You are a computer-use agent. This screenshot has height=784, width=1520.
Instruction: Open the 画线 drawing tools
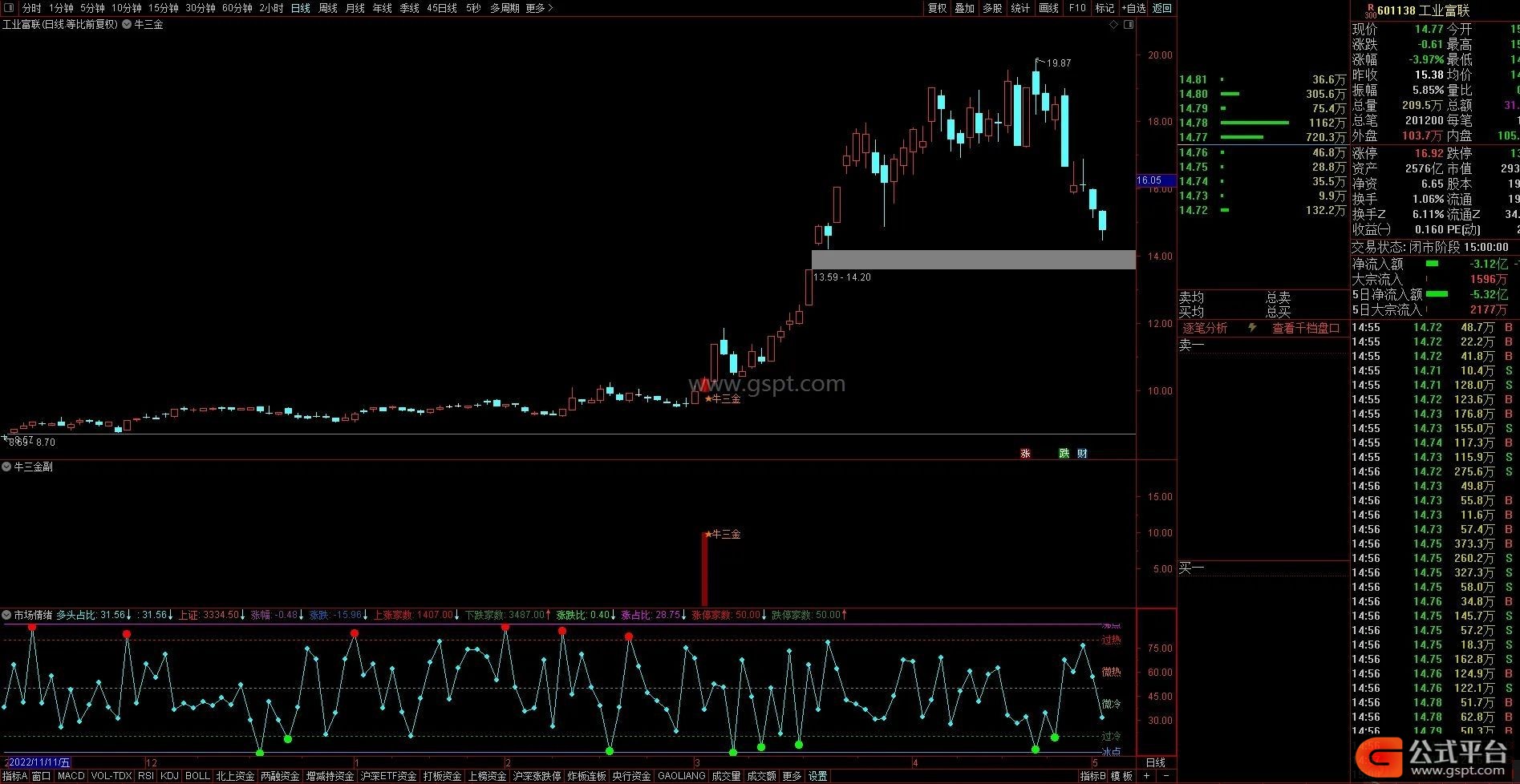point(1048,8)
